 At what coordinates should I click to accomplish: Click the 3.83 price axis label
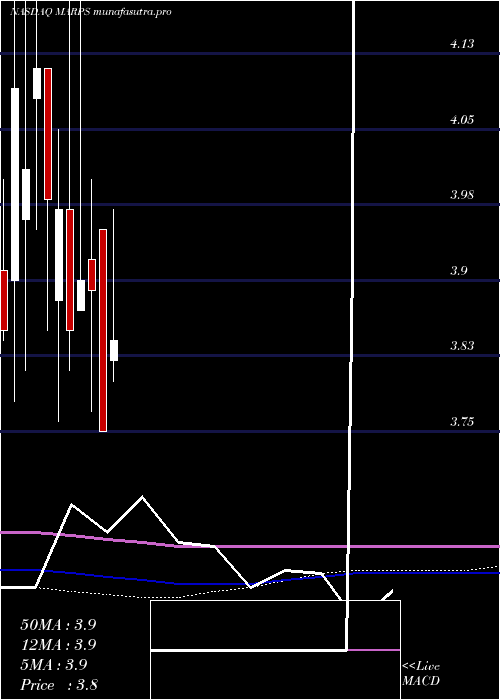click(x=462, y=346)
